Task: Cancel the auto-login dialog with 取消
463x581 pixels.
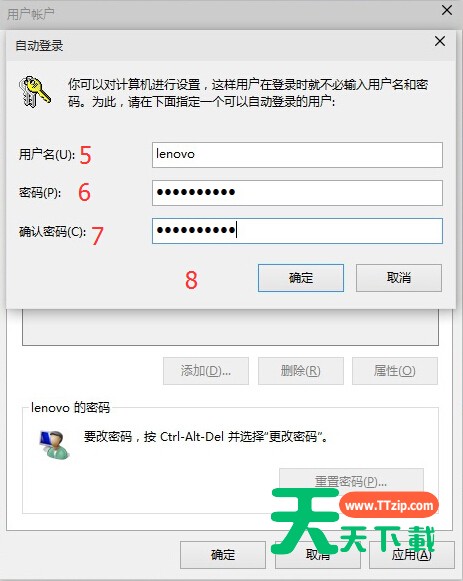Action: pyautogui.click(x=399, y=278)
